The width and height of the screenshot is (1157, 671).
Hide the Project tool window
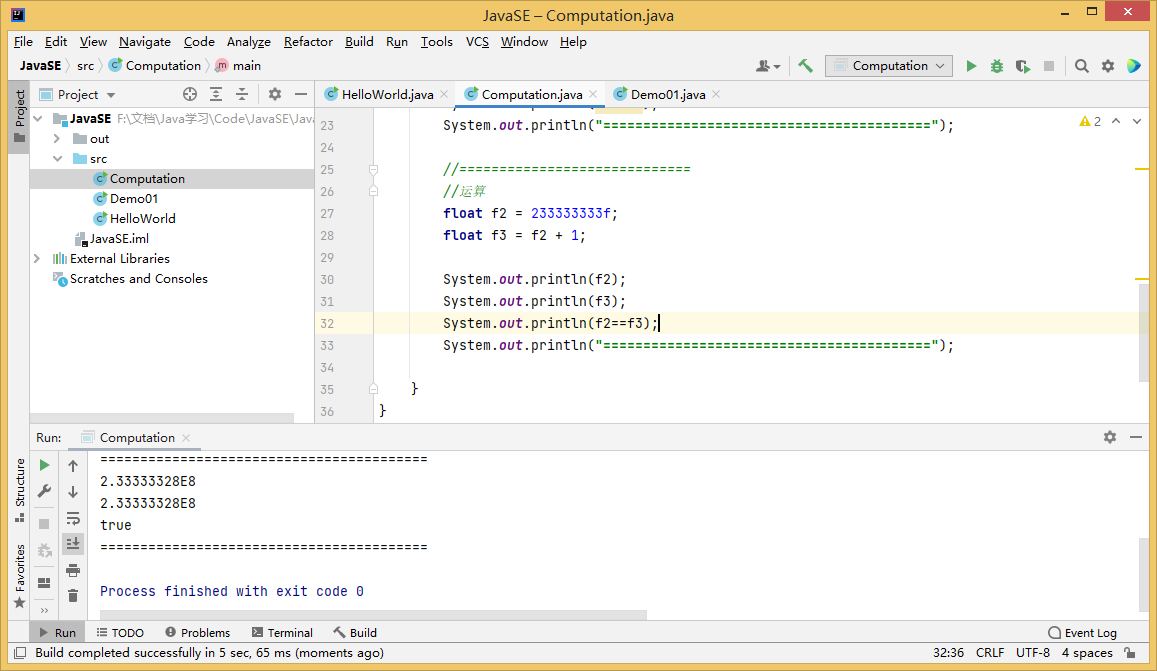tap(300, 94)
